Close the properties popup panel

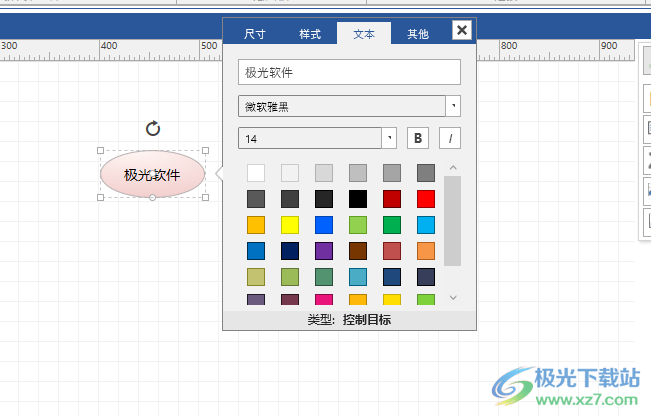pyautogui.click(x=461, y=31)
